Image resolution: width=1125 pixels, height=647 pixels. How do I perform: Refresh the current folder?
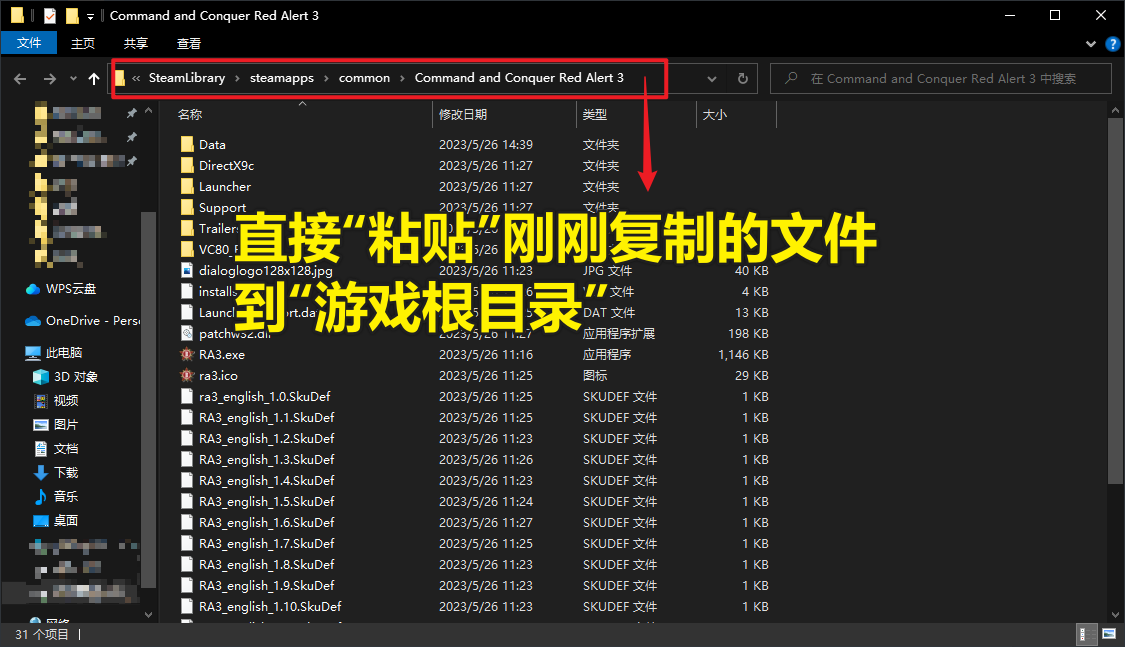[x=743, y=78]
